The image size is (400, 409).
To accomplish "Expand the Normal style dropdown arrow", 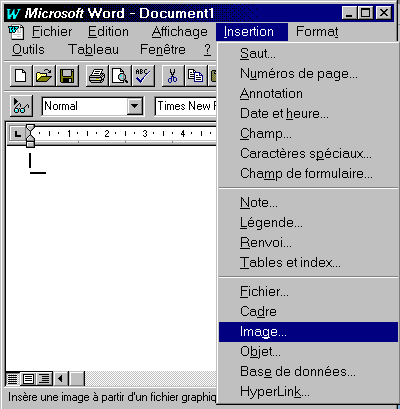I will point(135,106).
